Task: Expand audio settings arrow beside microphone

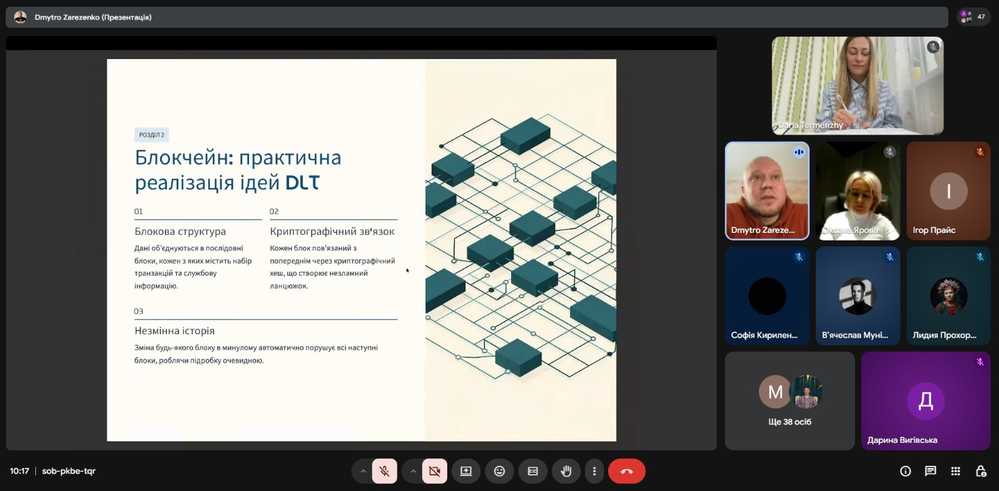Action: pos(363,471)
